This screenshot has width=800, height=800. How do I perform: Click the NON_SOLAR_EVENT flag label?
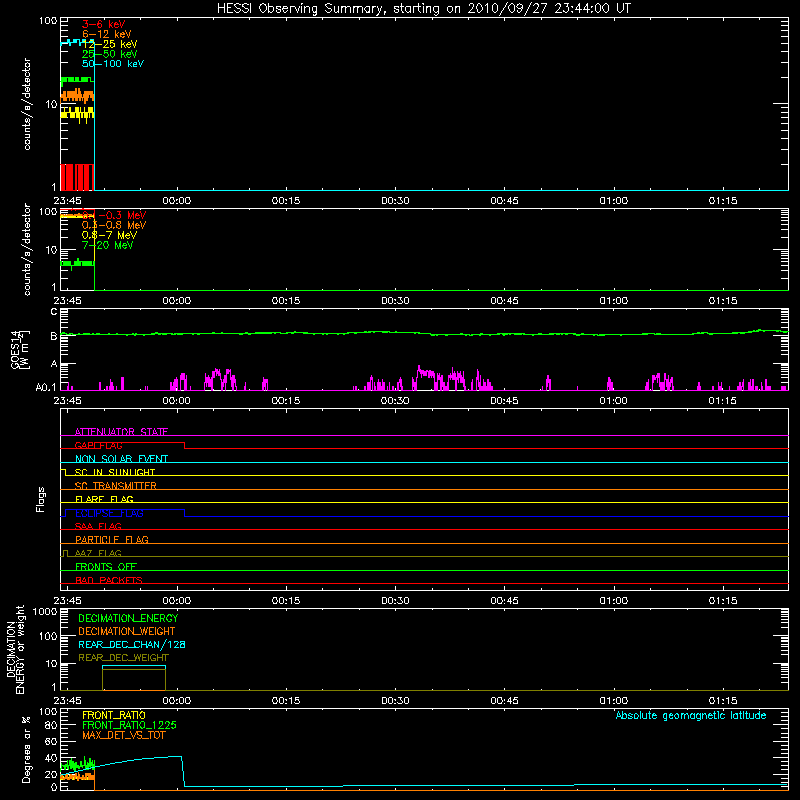tap(121, 459)
